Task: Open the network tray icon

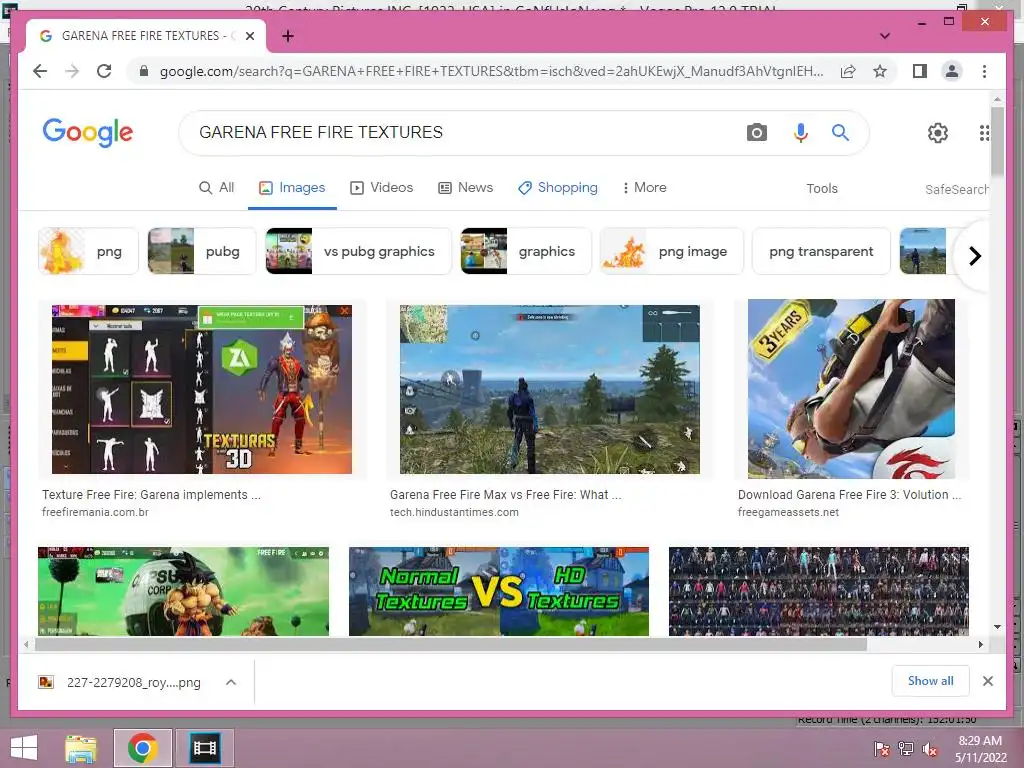Action: tap(906, 749)
